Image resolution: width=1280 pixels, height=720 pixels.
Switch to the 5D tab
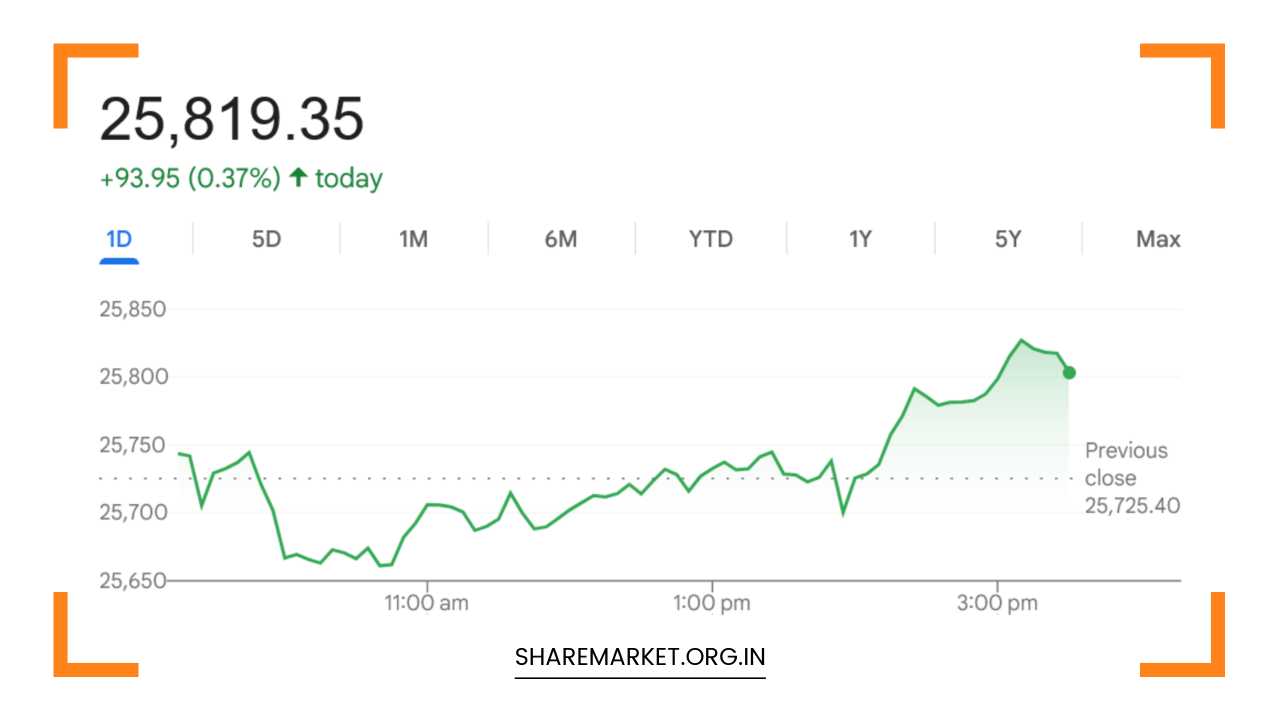[x=266, y=240]
